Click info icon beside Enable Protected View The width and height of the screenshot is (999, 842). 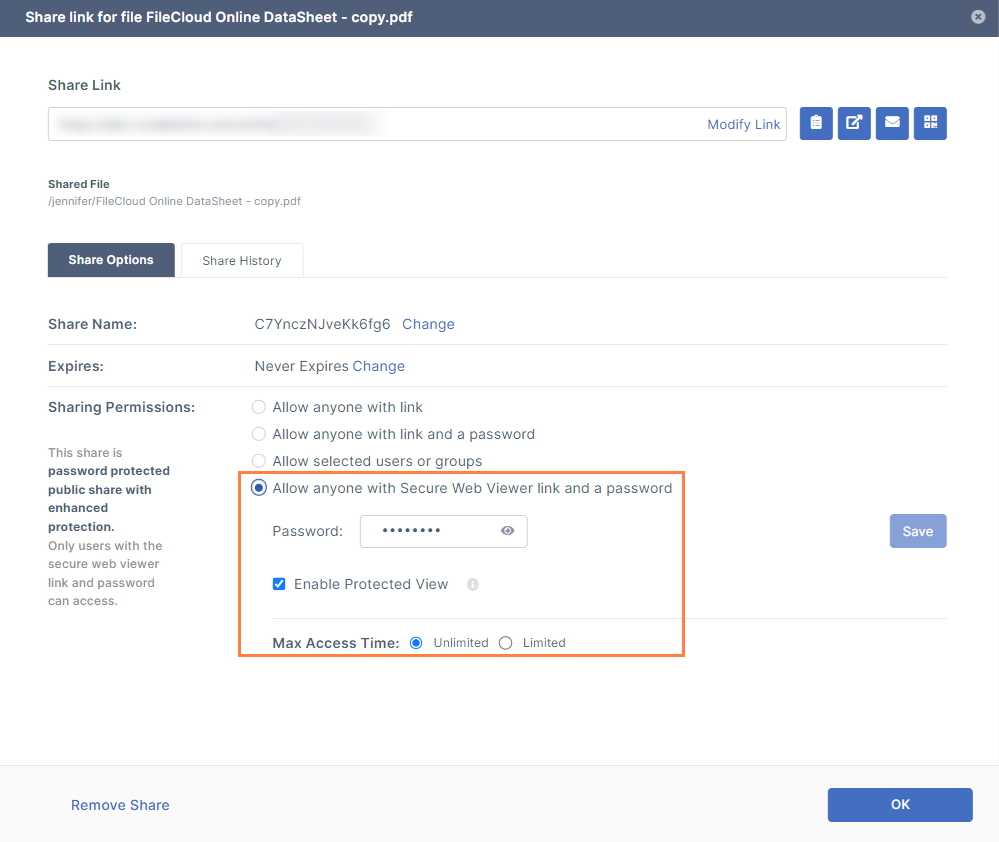[x=473, y=585]
